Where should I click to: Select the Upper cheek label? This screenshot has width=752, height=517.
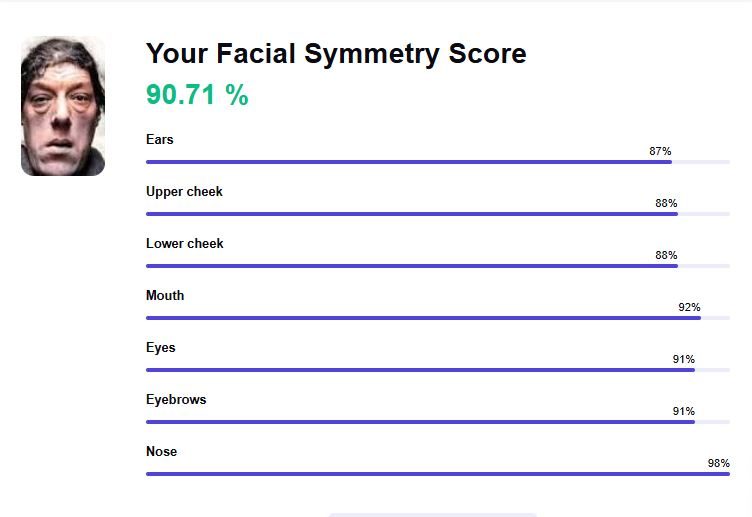click(x=184, y=192)
